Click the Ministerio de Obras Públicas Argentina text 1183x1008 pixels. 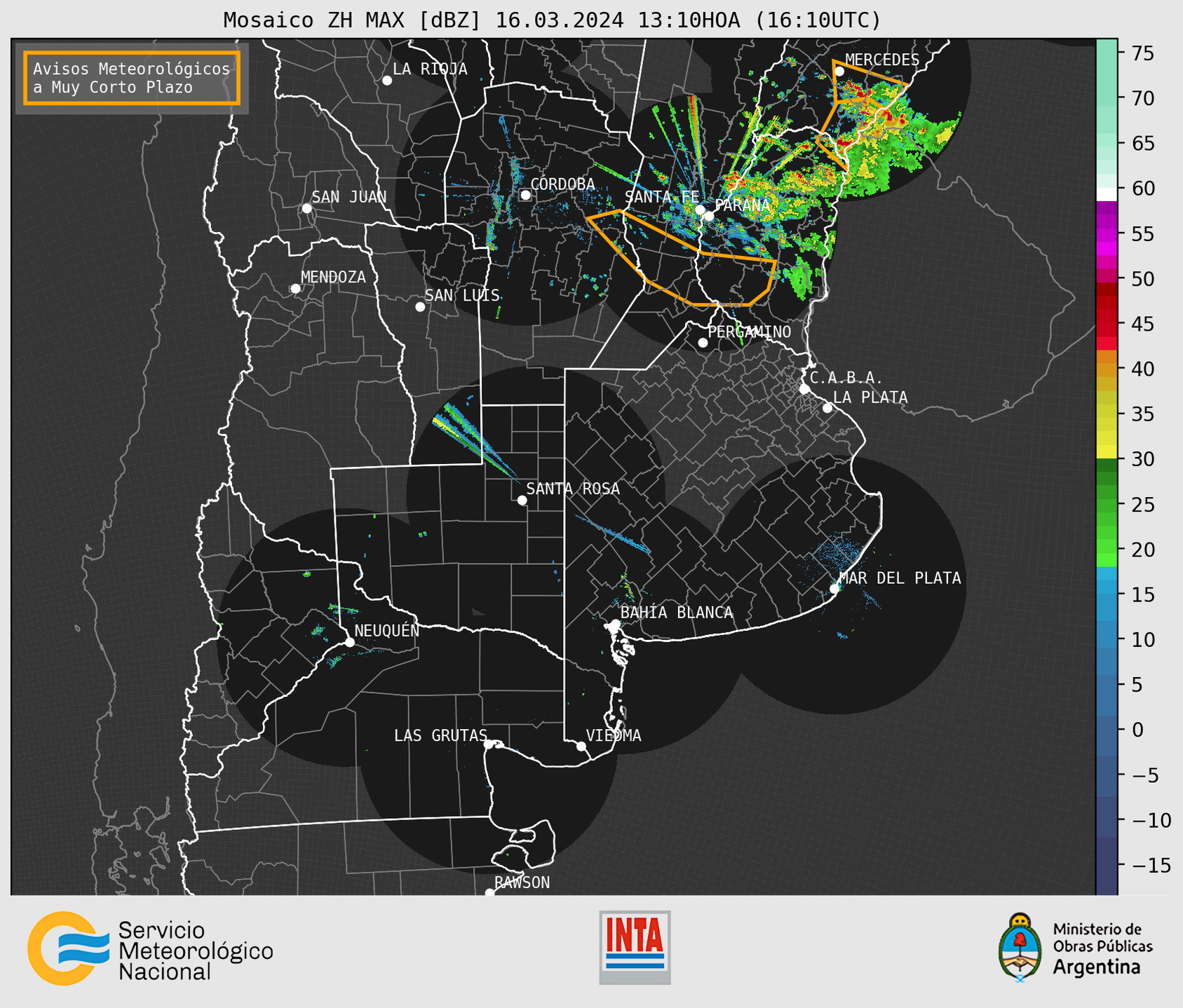1102,949
